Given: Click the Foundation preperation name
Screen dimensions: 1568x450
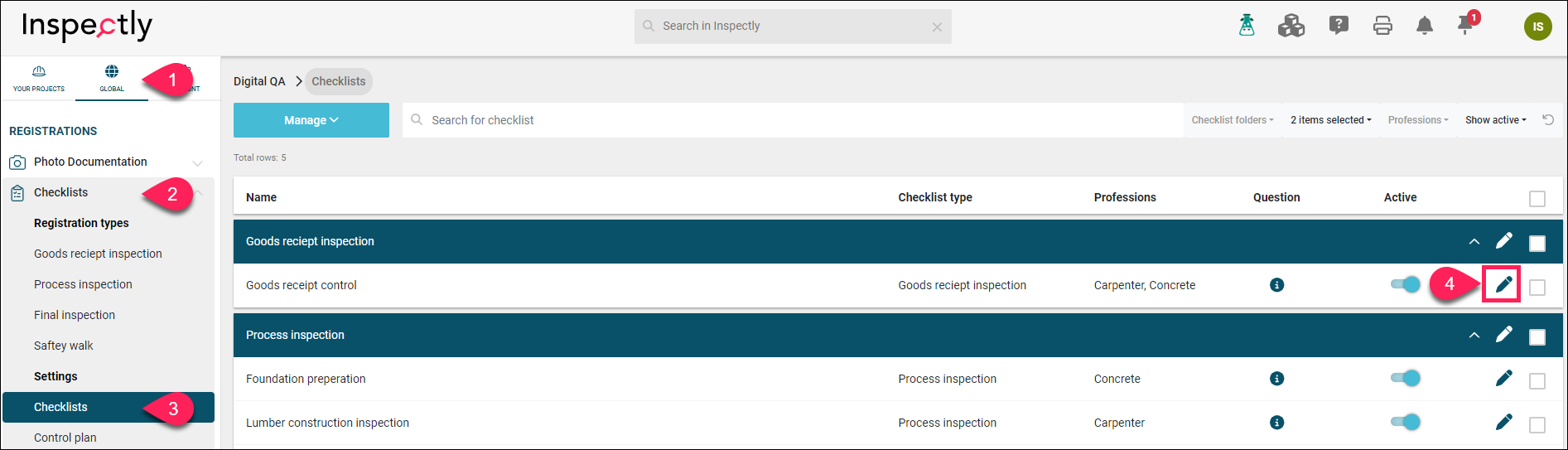Looking at the screenshot, I should click(306, 379).
